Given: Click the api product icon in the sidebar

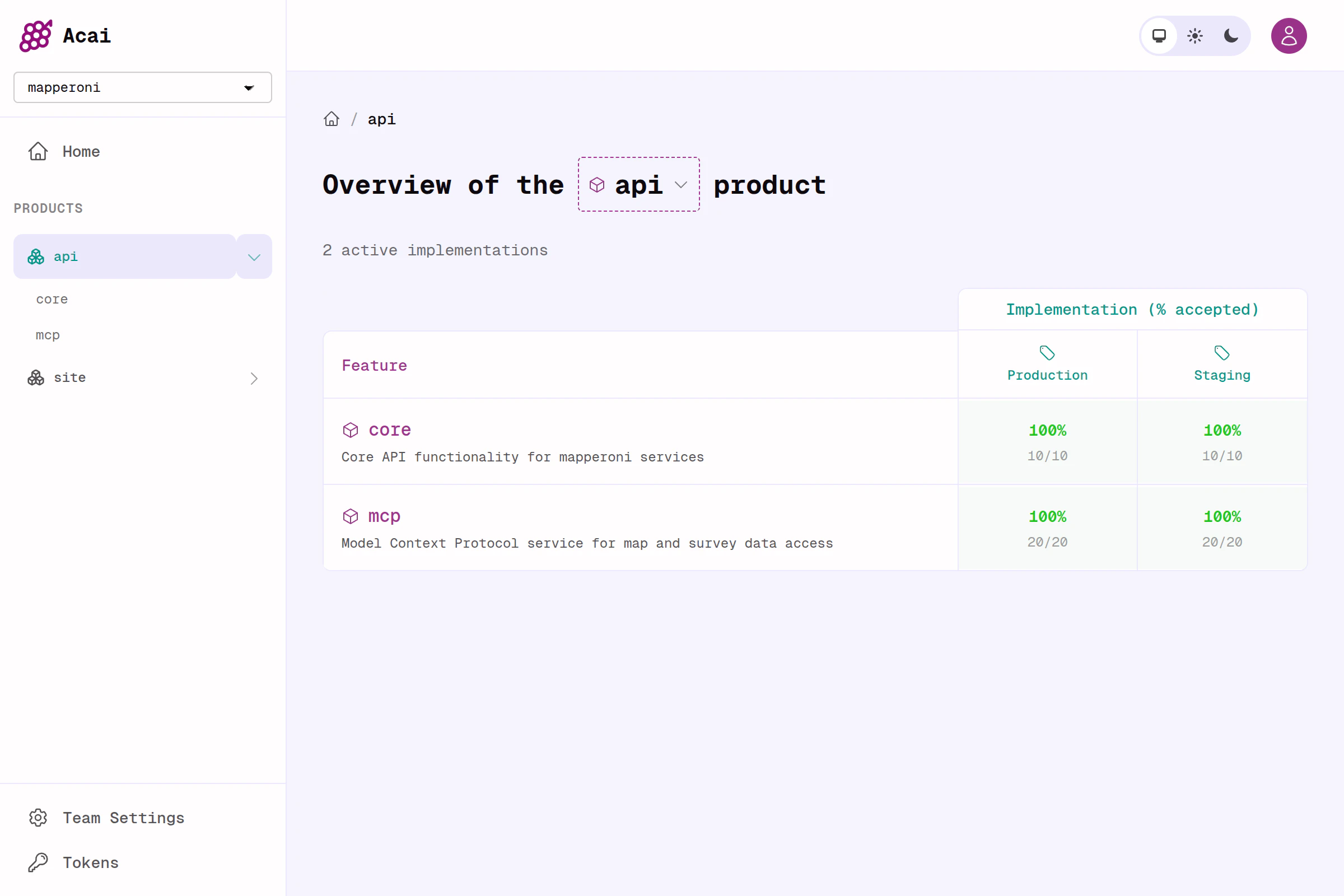Looking at the screenshot, I should click(x=35, y=256).
